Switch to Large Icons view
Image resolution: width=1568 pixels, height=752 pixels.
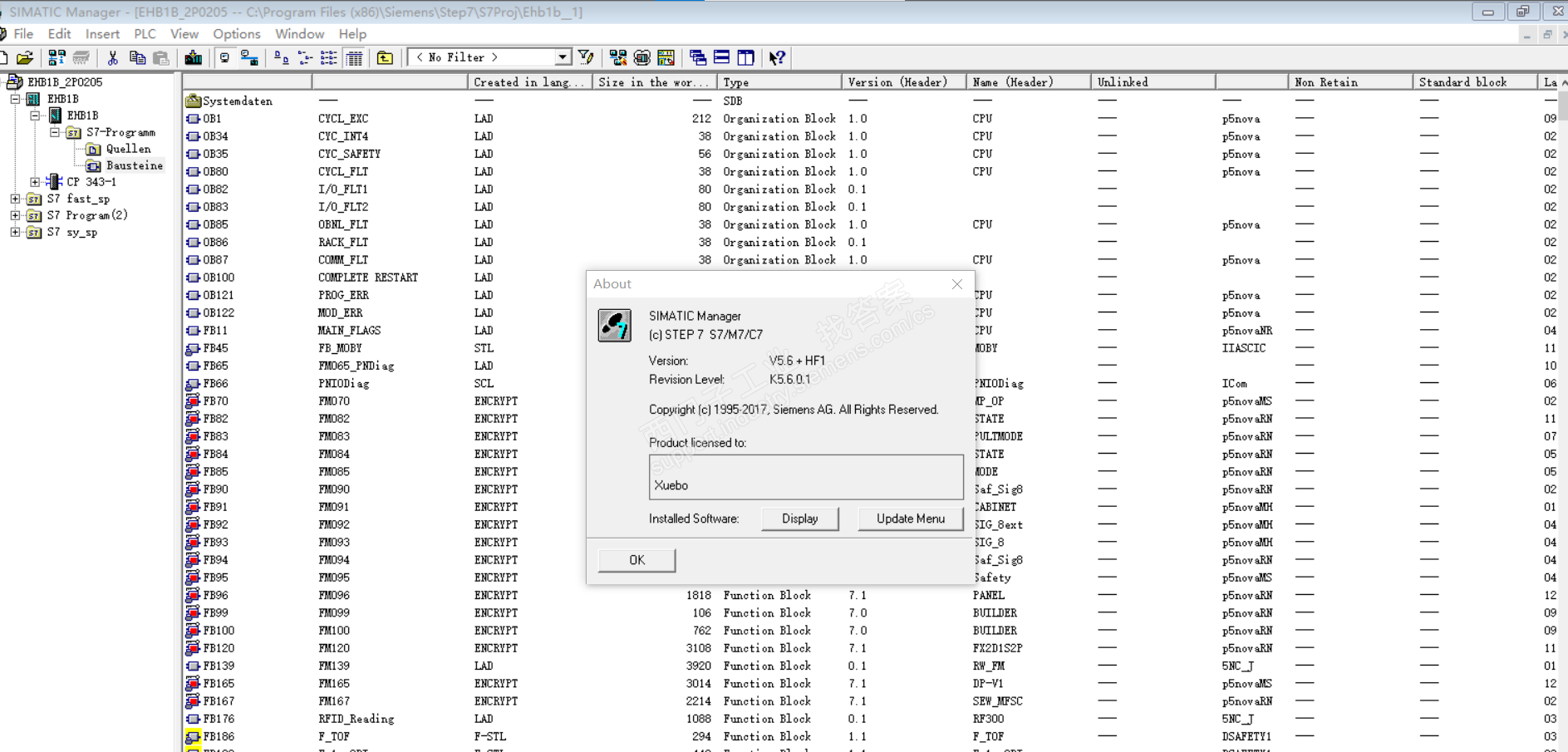(x=281, y=57)
